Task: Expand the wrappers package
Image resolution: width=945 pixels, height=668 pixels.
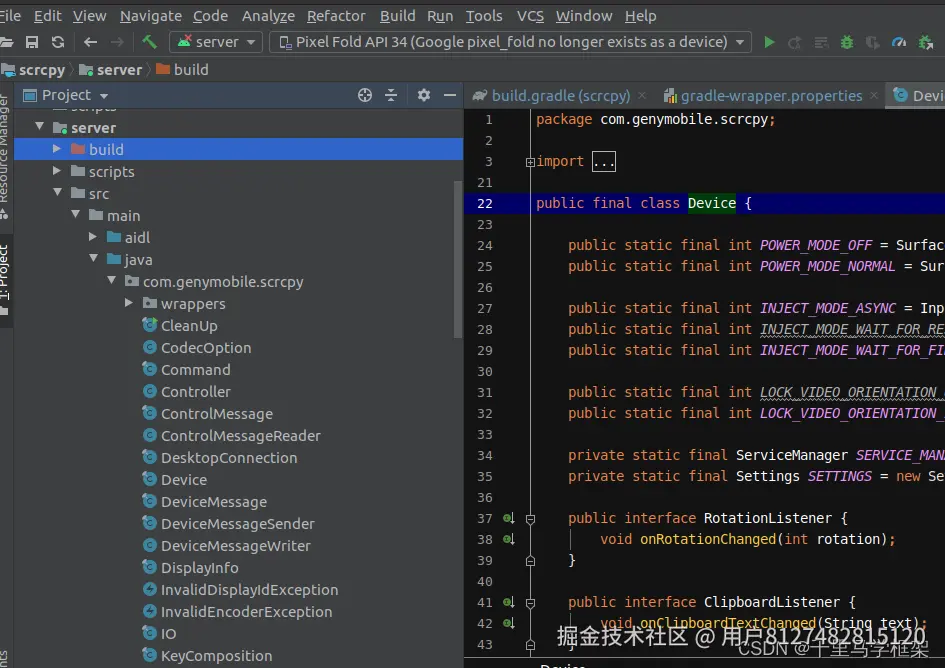Action: (128, 303)
